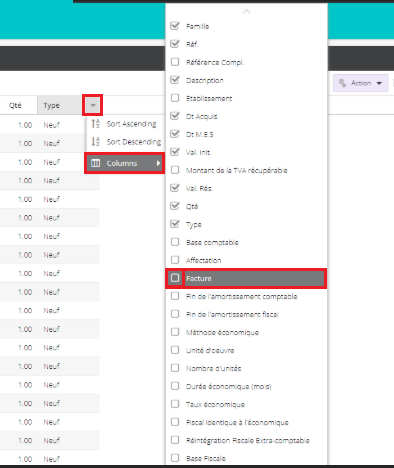This screenshot has height=468, width=394.
Task: Uncheck the Dt Acquis. column checkbox
Action: 175,116
